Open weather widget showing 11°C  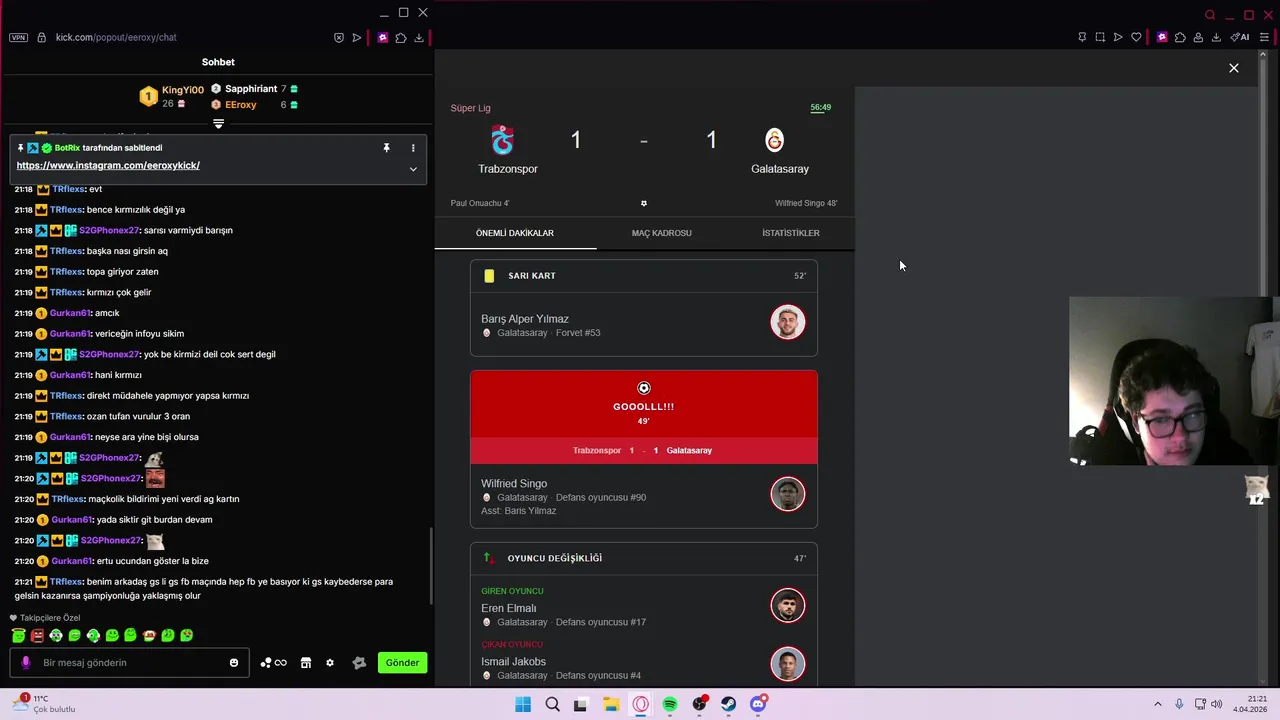(44, 704)
